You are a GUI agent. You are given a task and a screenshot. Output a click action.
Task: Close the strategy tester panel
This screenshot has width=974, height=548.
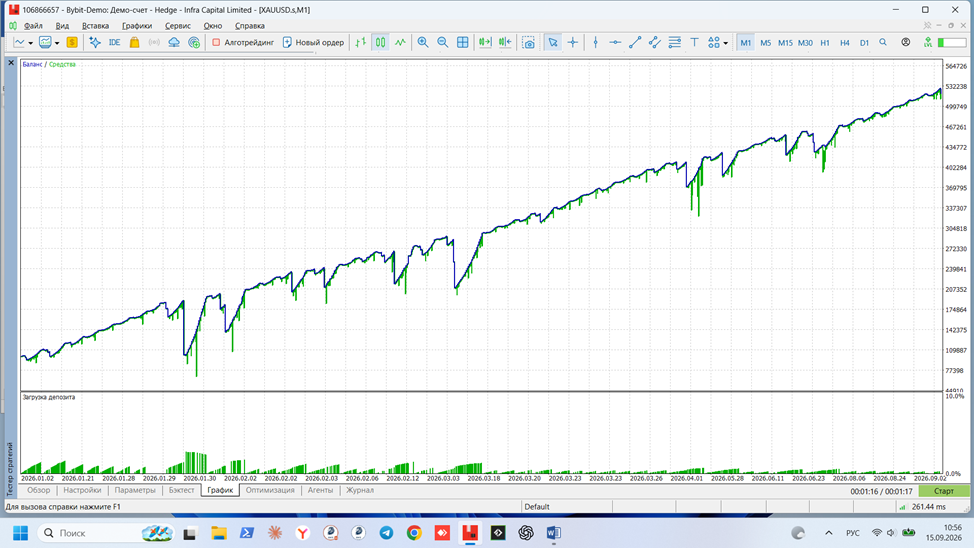point(11,63)
